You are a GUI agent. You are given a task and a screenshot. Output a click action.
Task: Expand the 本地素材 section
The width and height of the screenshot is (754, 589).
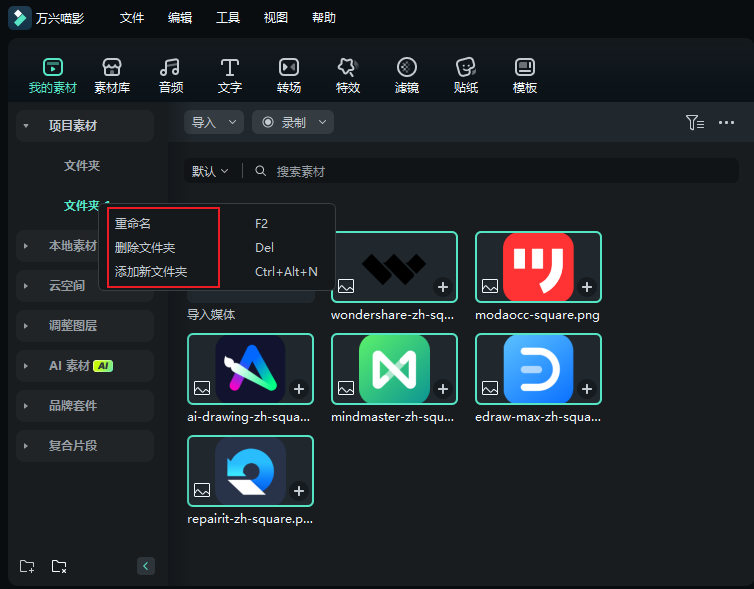[x=26, y=246]
